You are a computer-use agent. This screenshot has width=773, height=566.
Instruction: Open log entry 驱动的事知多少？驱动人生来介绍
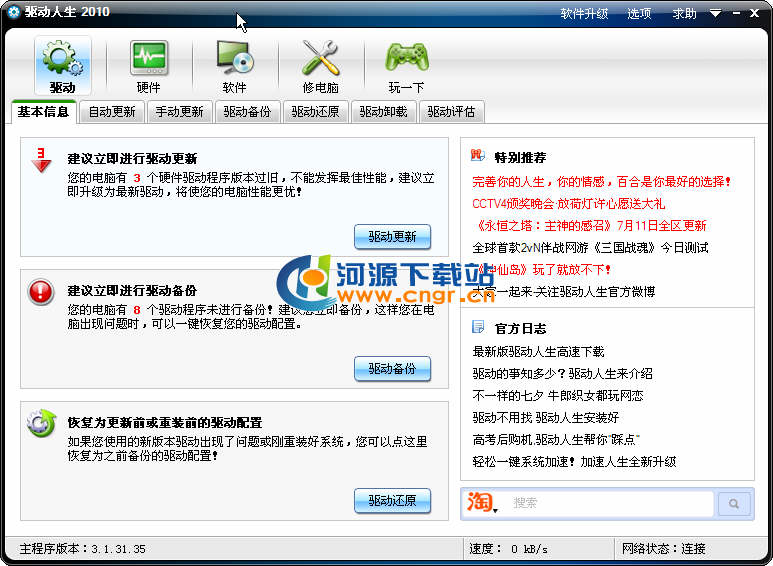[x=562, y=374]
